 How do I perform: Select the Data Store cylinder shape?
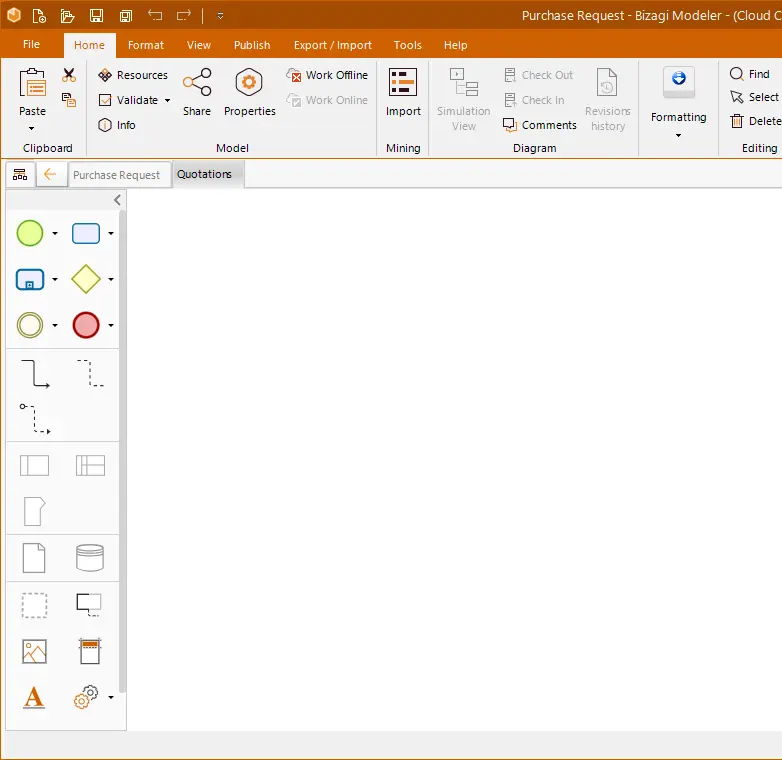[x=90, y=558]
